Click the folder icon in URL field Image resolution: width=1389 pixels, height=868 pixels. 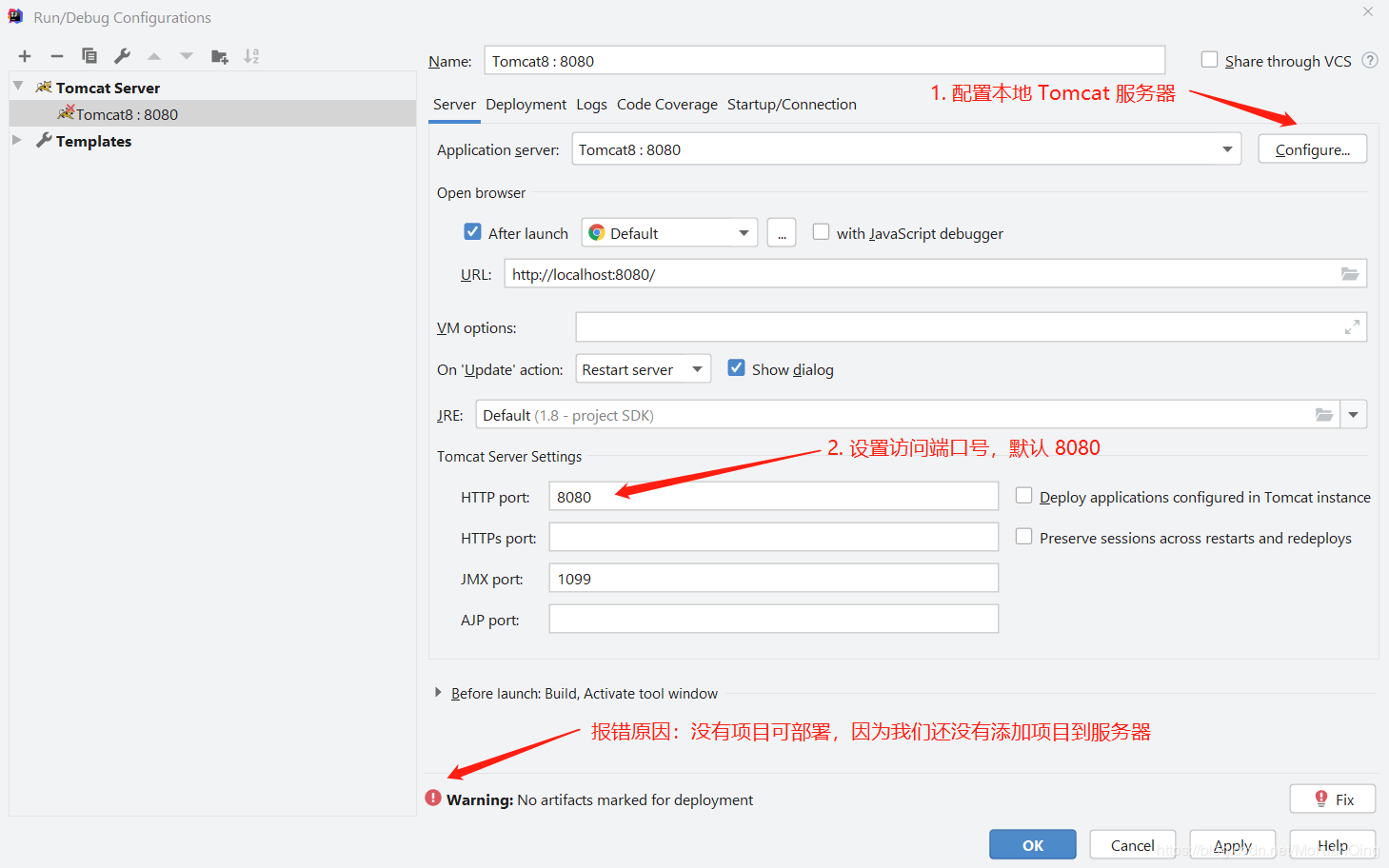[x=1350, y=274]
